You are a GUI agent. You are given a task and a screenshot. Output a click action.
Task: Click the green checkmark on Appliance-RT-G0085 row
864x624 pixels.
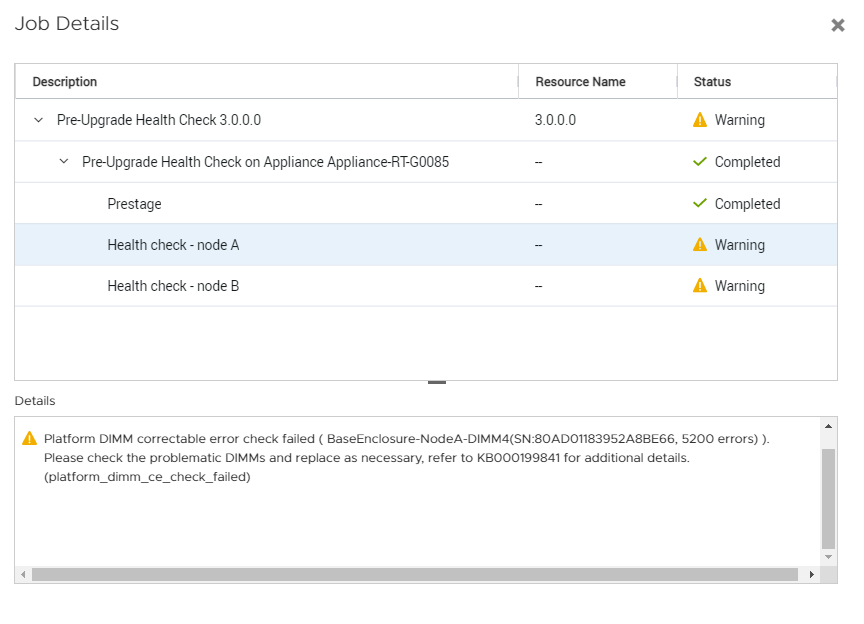click(x=699, y=161)
